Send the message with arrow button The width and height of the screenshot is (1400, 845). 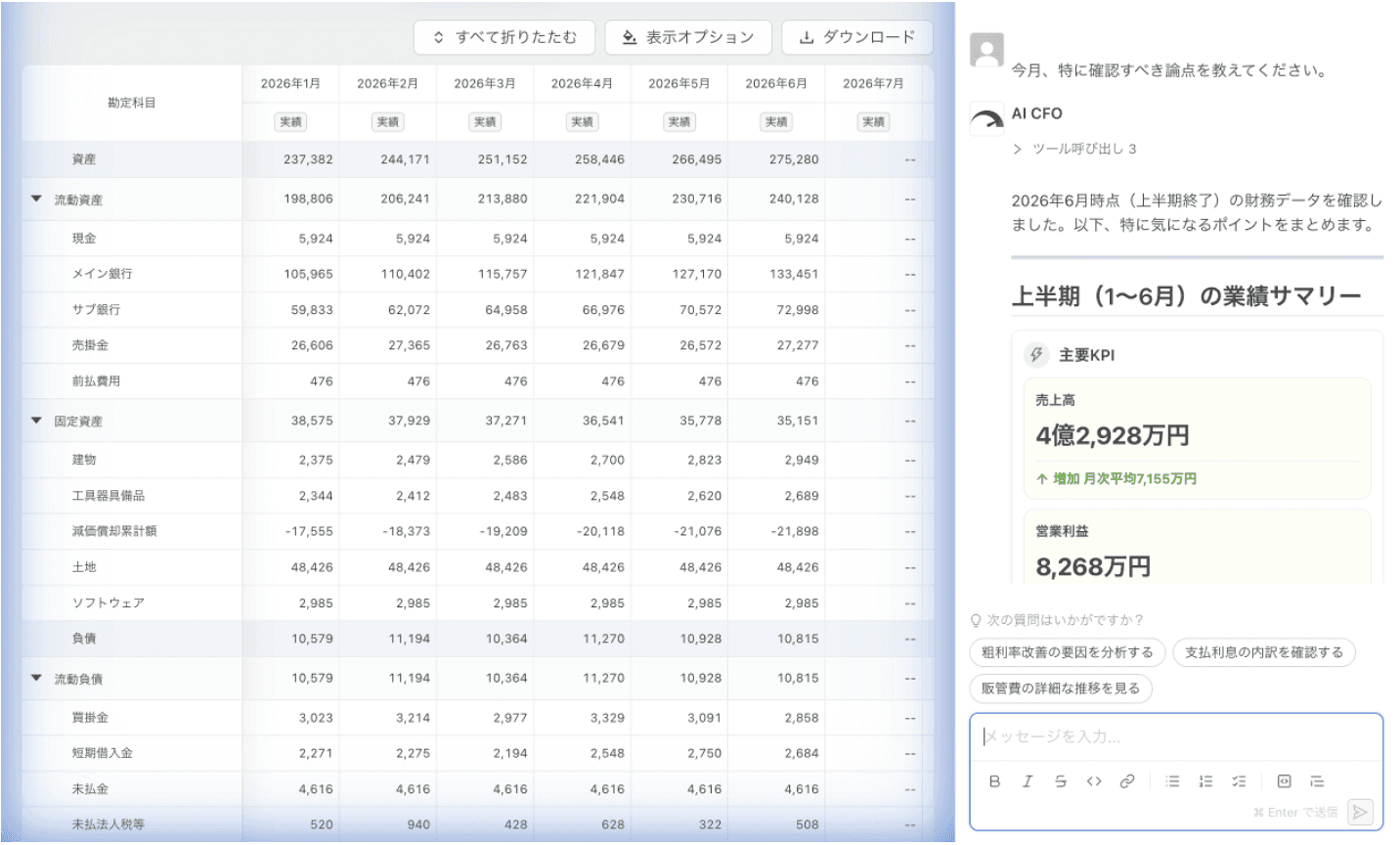pos(1360,812)
